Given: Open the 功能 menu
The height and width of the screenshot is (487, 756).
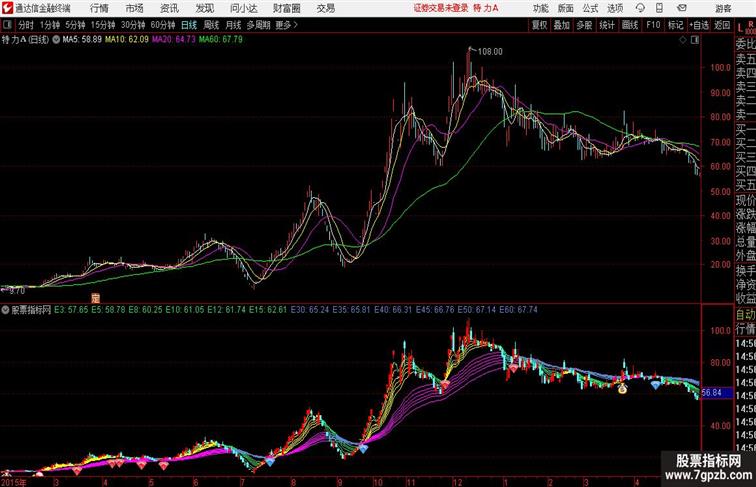Looking at the screenshot, I should (x=540, y=8).
